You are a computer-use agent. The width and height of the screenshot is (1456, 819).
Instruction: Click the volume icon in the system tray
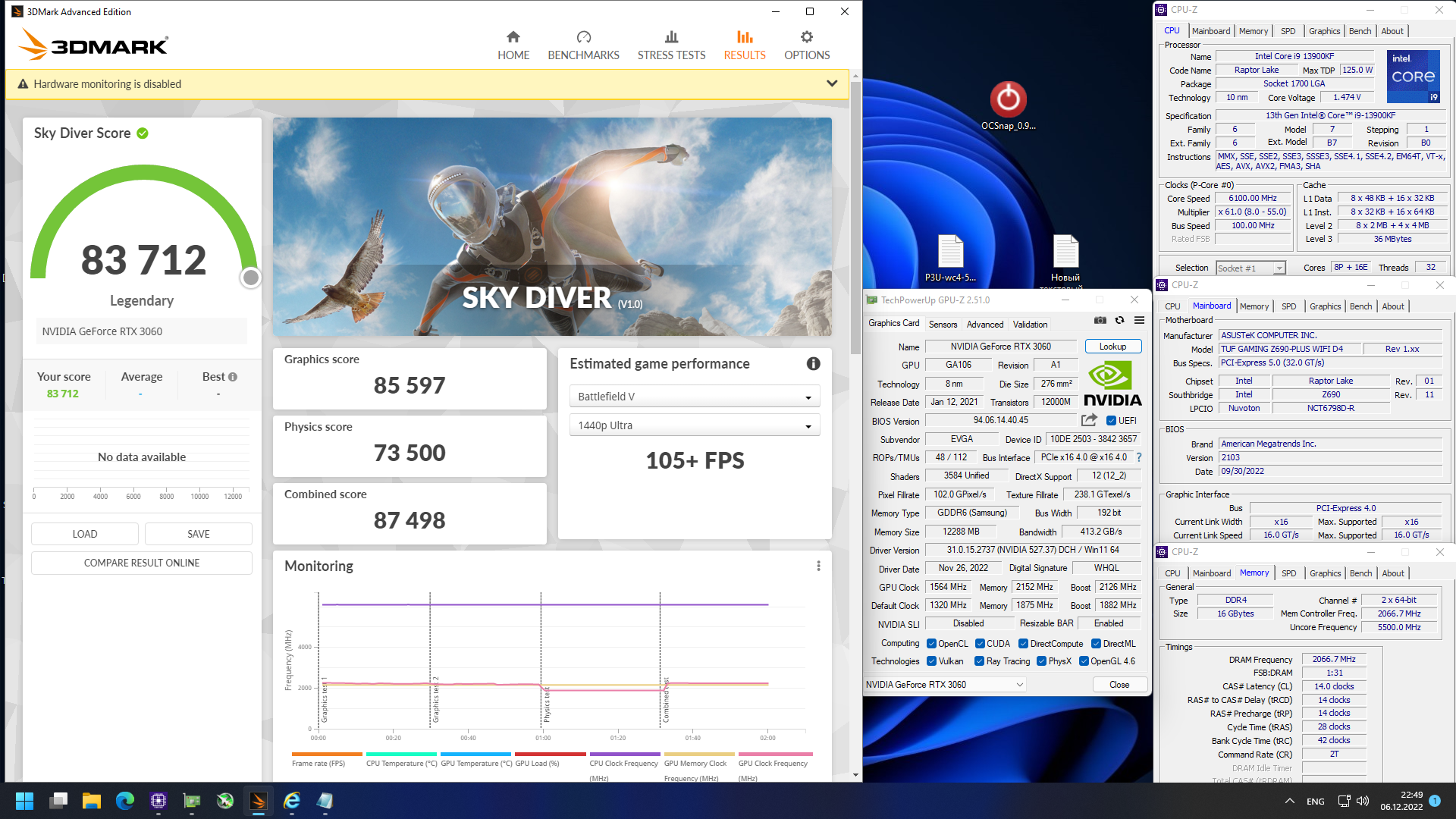coord(1363,801)
